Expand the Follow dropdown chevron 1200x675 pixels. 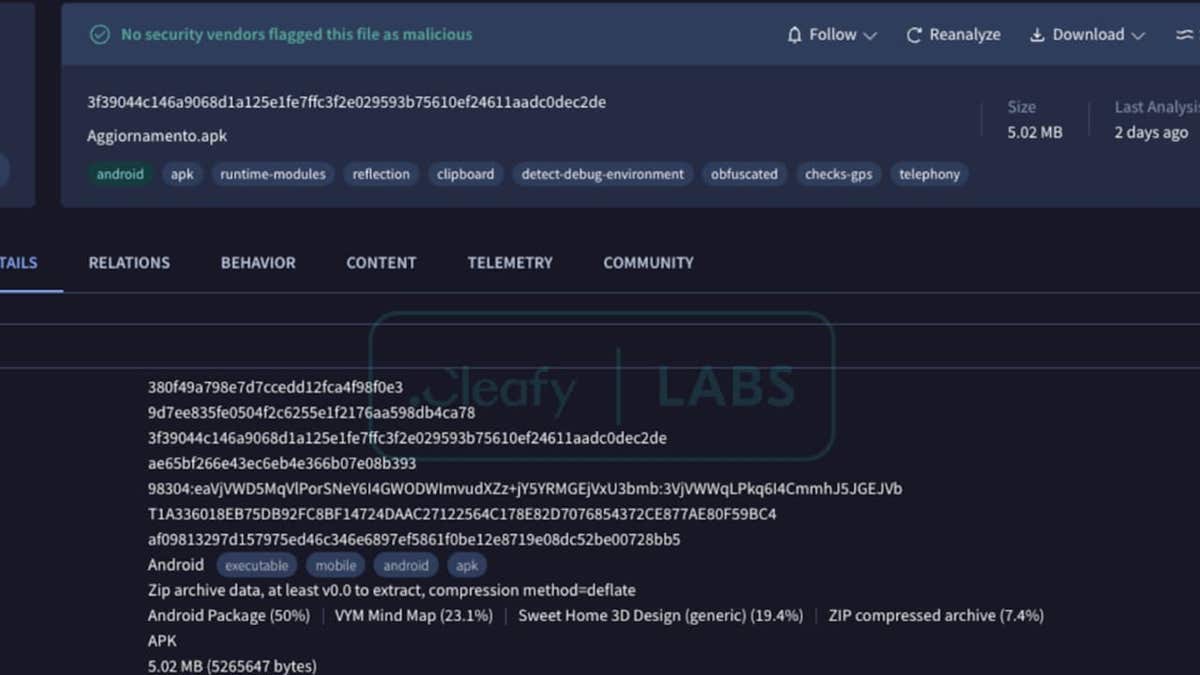click(870, 36)
